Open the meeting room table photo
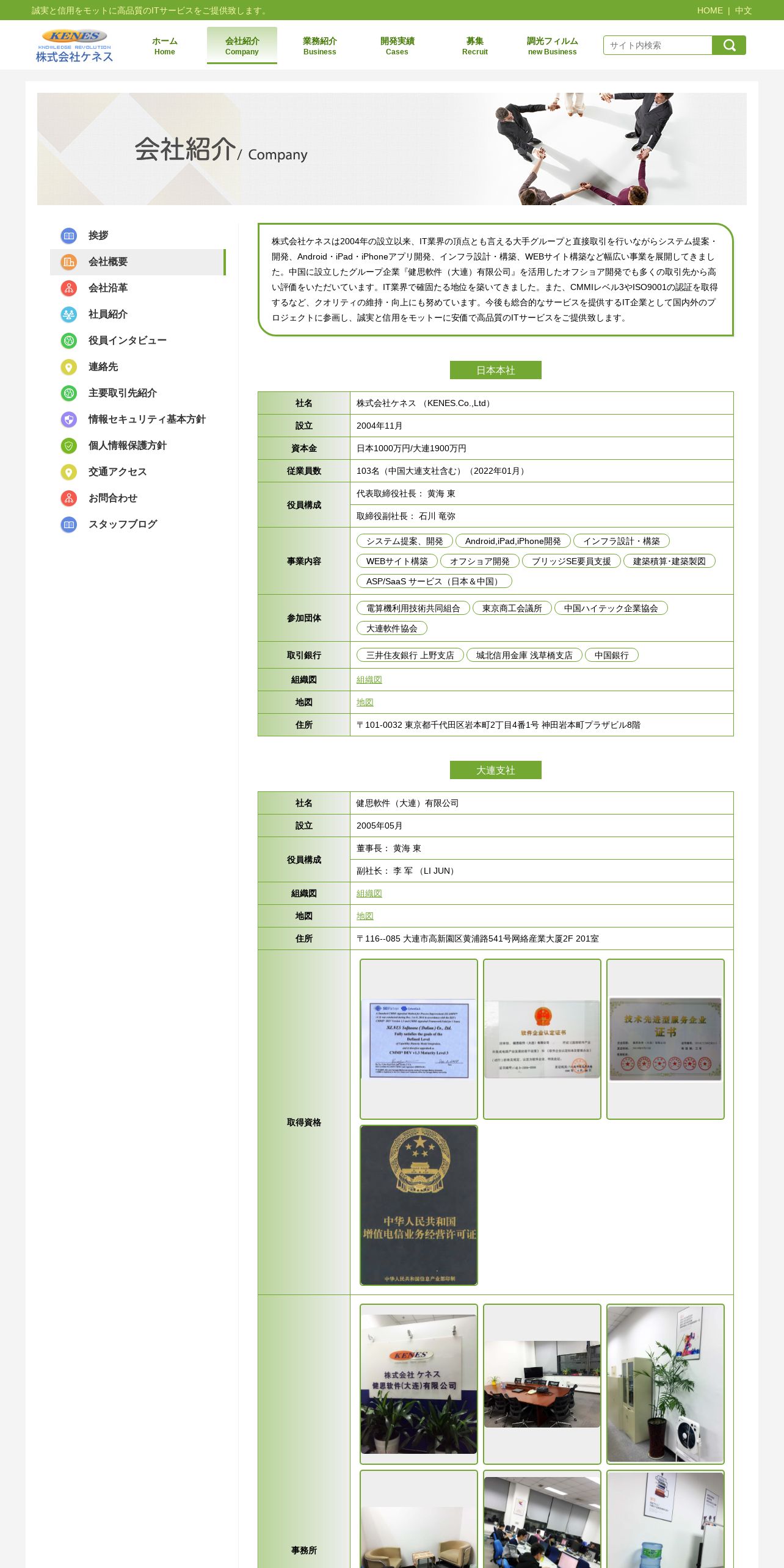784x1568 pixels. (x=542, y=1384)
